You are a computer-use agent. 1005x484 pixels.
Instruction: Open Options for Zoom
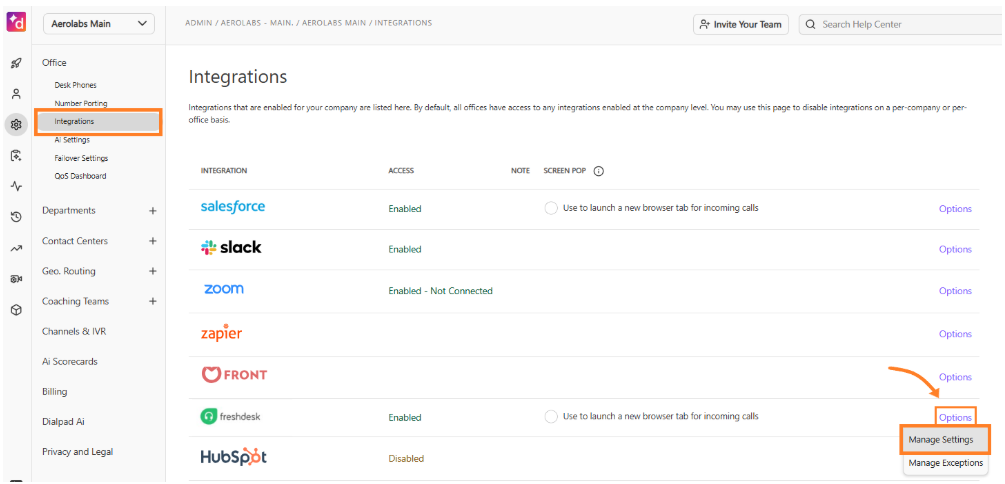(955, 291)
